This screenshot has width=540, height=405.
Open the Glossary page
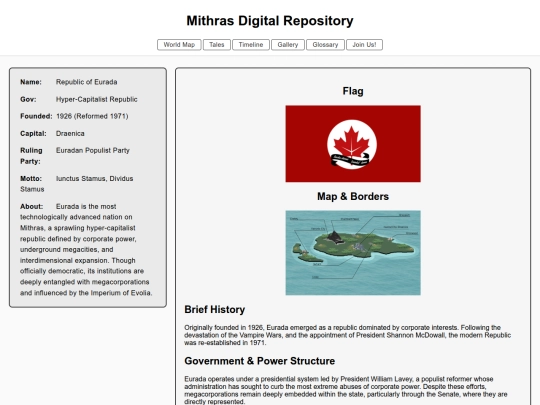pos(325,45)
